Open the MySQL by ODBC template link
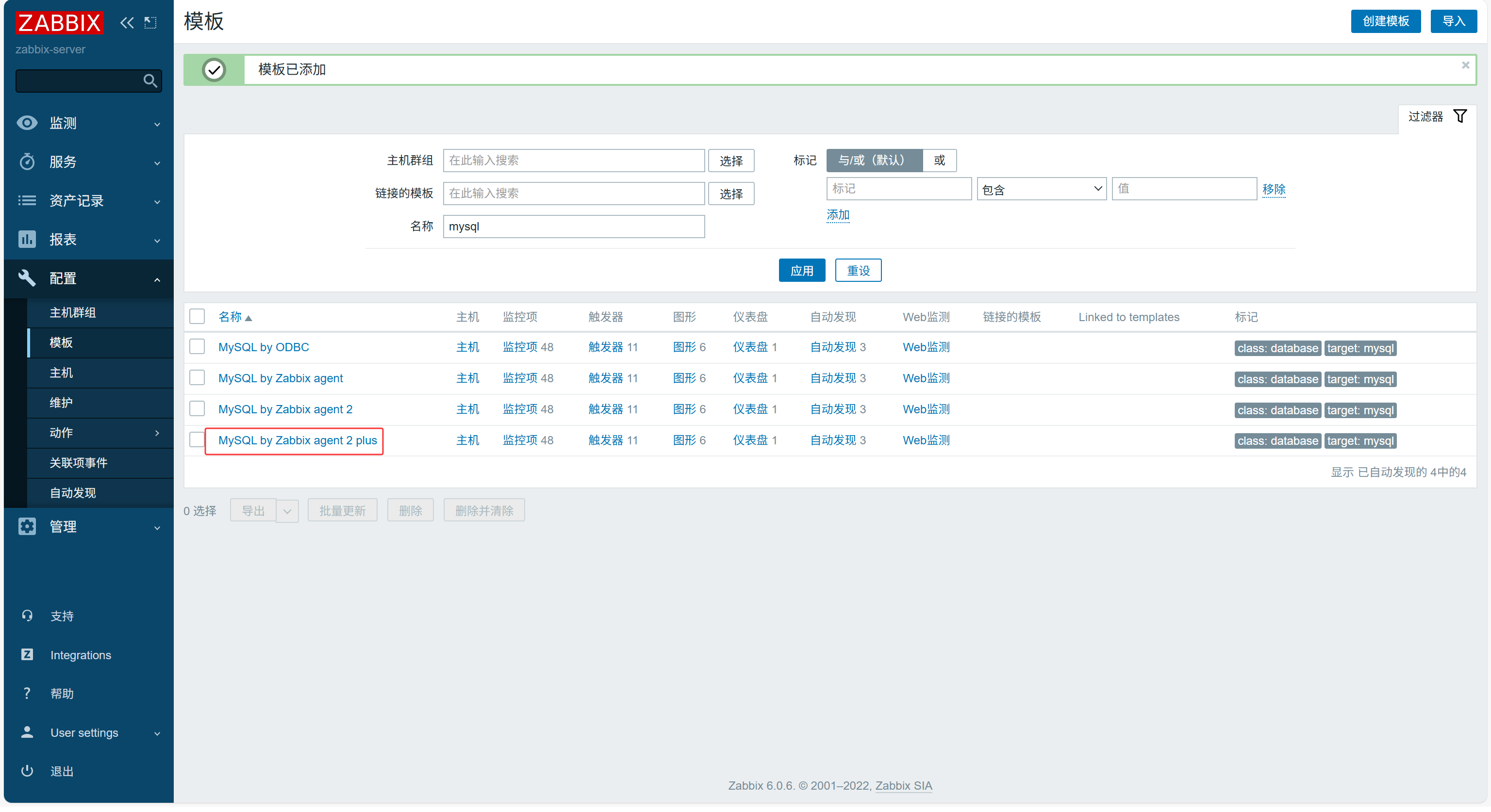1491x812 pixels. tap(264, 347)
